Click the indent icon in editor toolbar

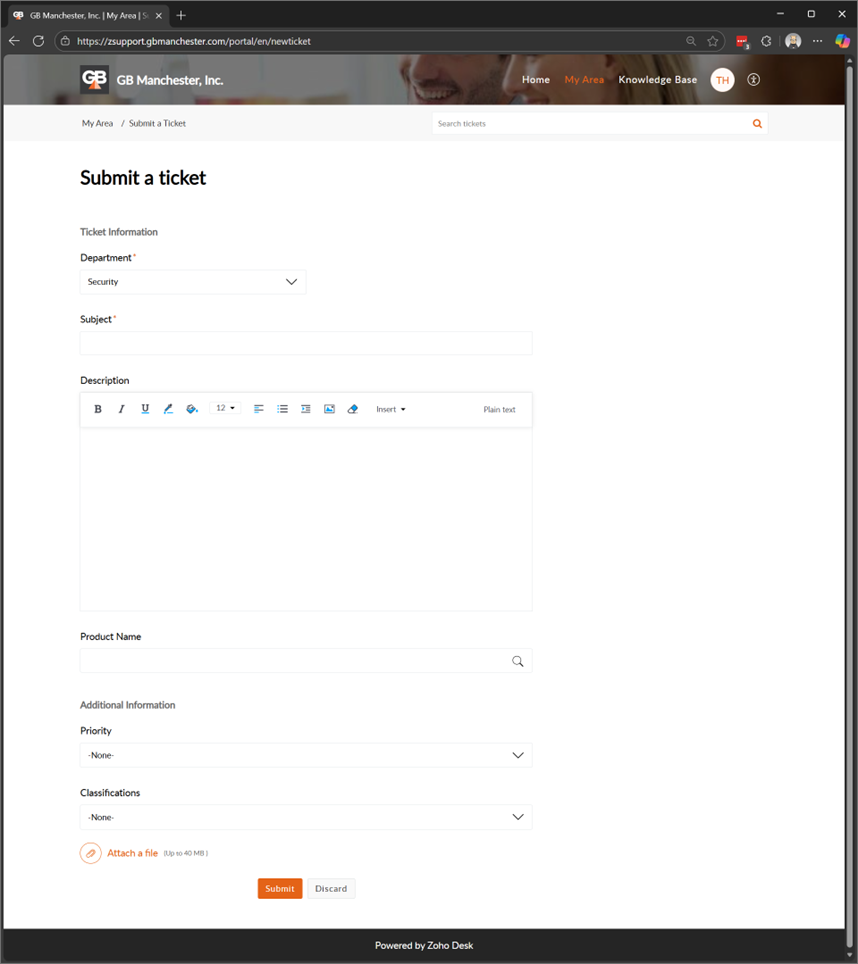[306, 409]
